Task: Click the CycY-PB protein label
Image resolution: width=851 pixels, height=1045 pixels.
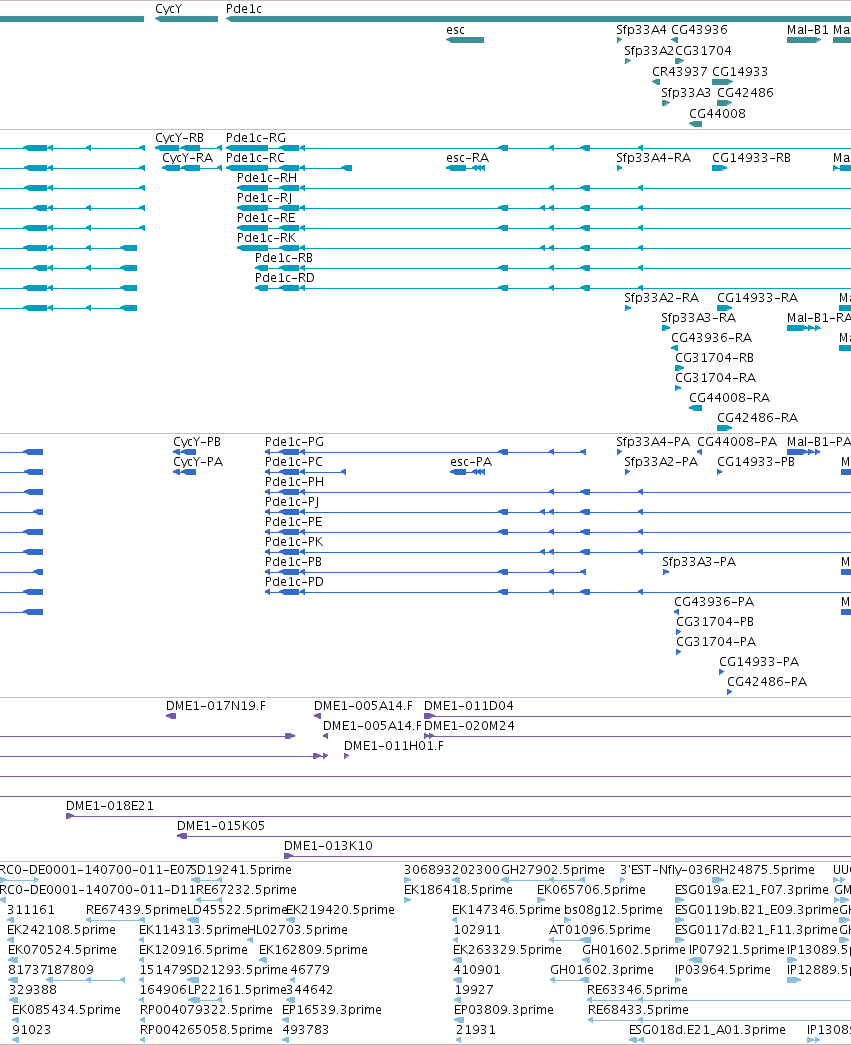Action: tap(197, 442)
